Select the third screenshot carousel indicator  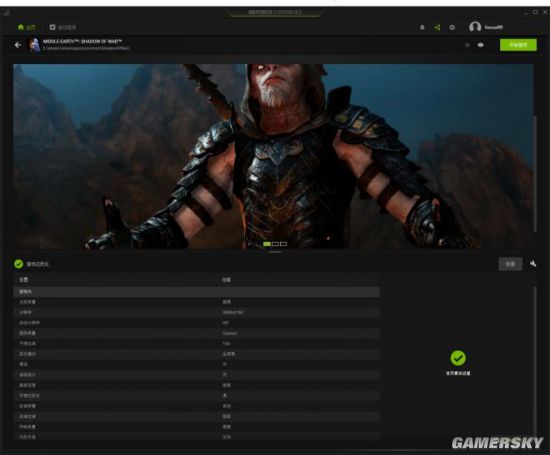(x=284, y=244)
